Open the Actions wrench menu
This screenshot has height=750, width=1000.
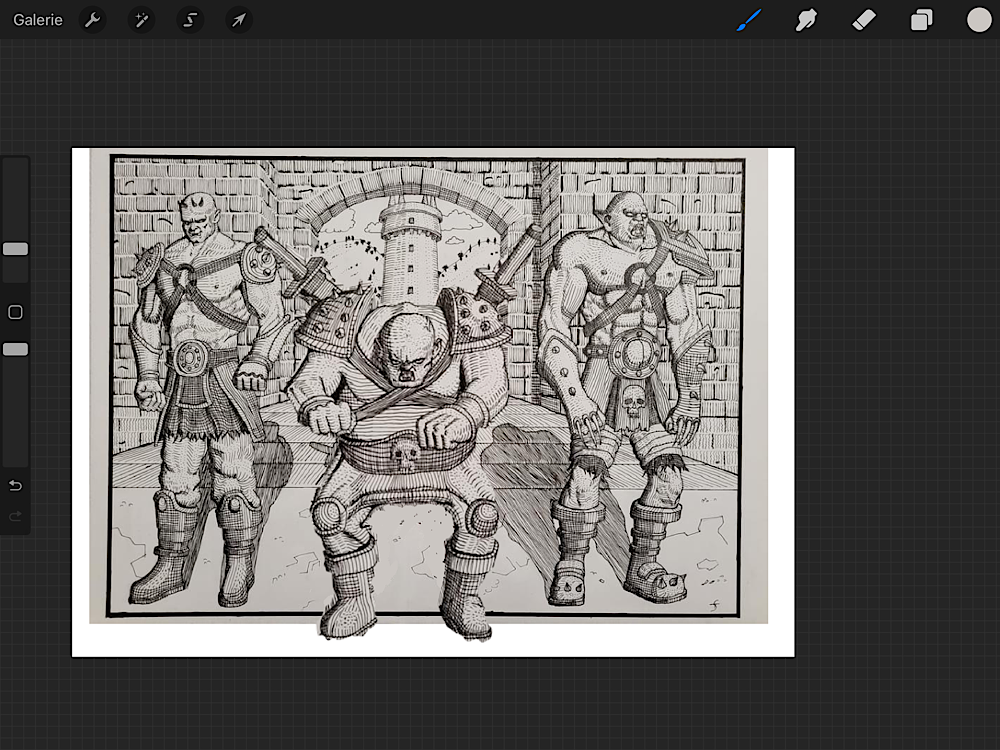[92, 20]
